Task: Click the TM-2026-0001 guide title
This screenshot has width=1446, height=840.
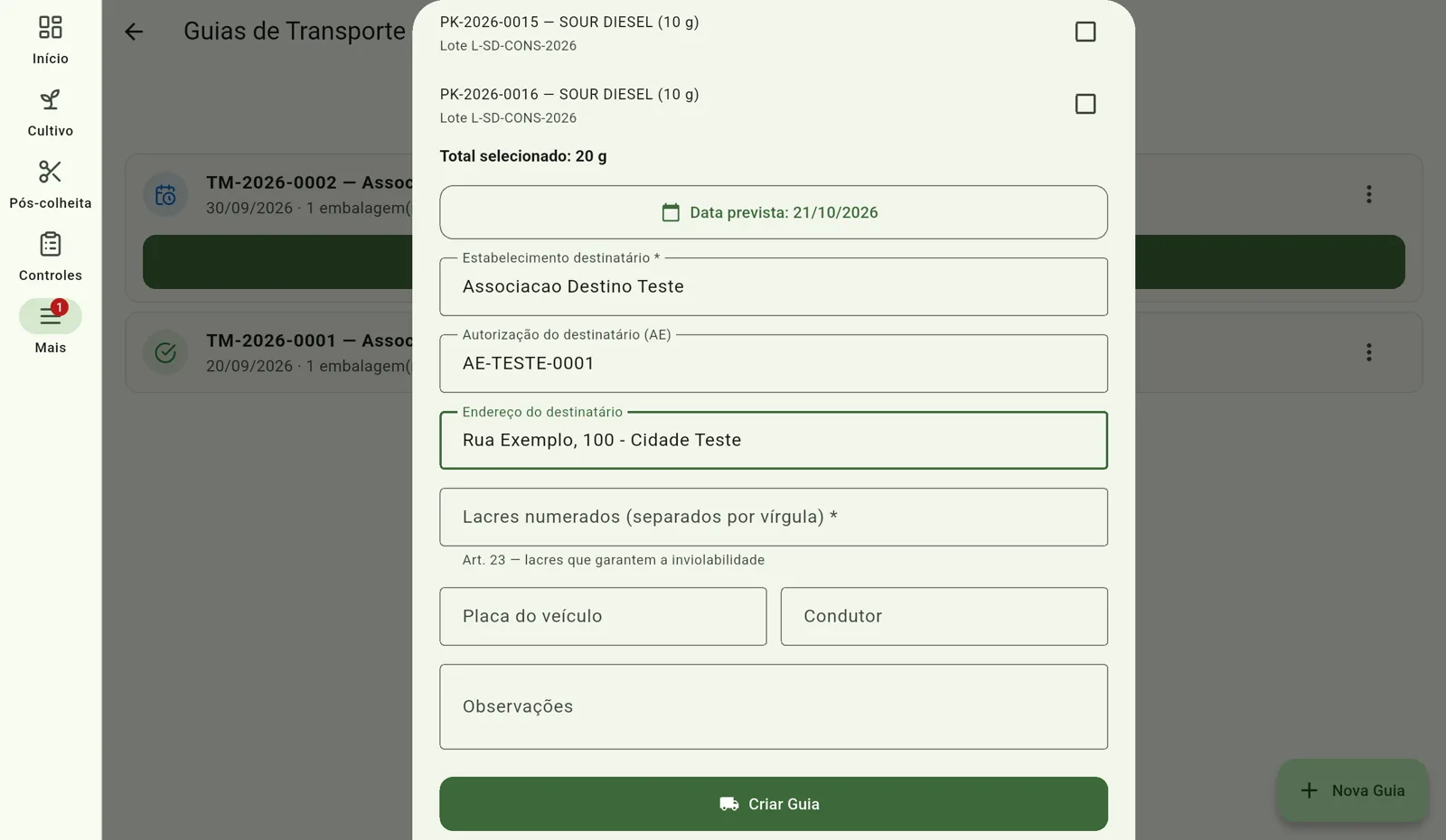Action: (x=309, y=341)
